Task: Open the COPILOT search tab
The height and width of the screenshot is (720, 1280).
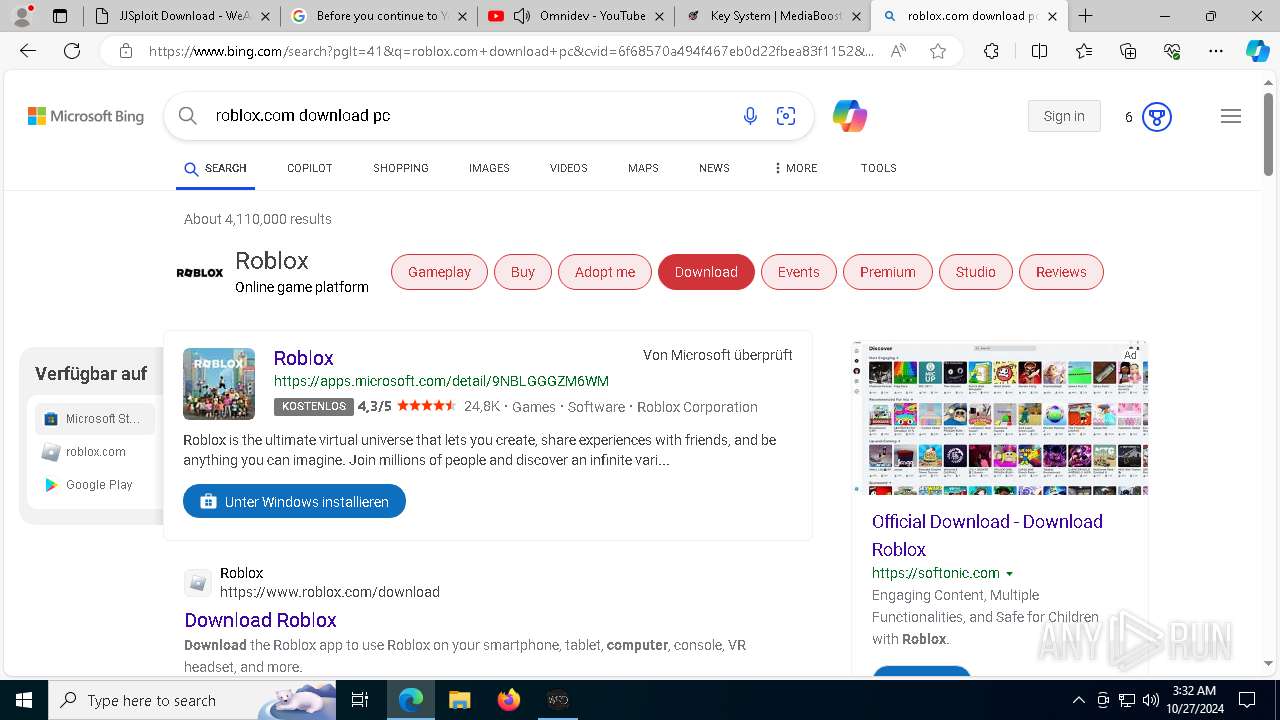Action: [x=309, y=168]
